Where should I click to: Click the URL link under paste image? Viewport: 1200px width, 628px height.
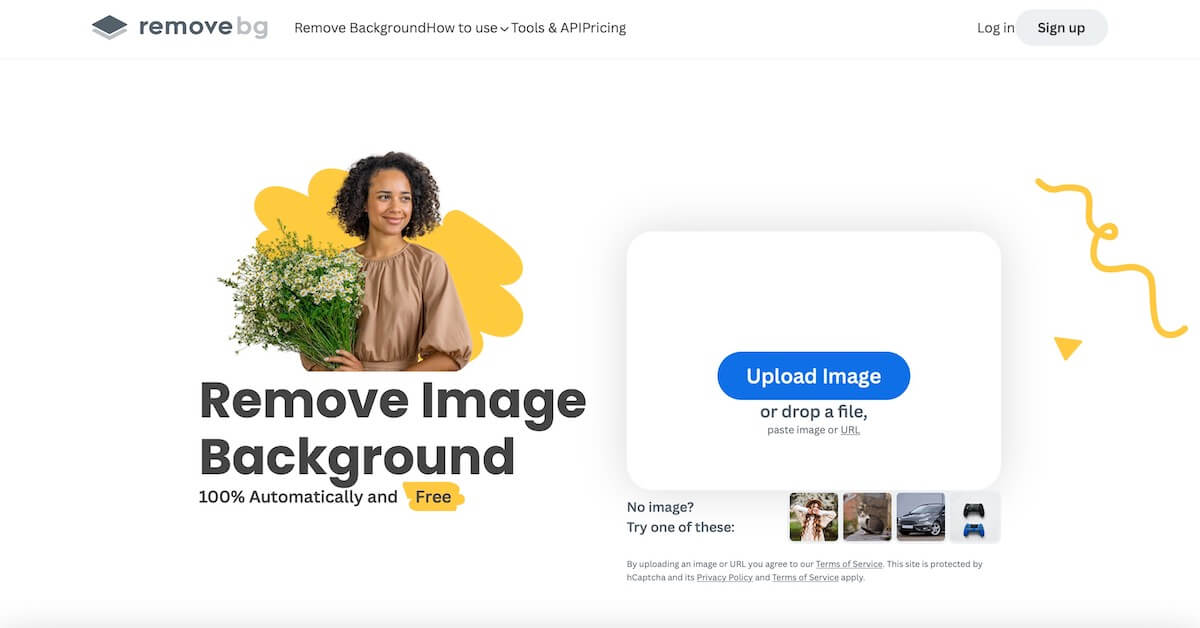pos(850,430)
